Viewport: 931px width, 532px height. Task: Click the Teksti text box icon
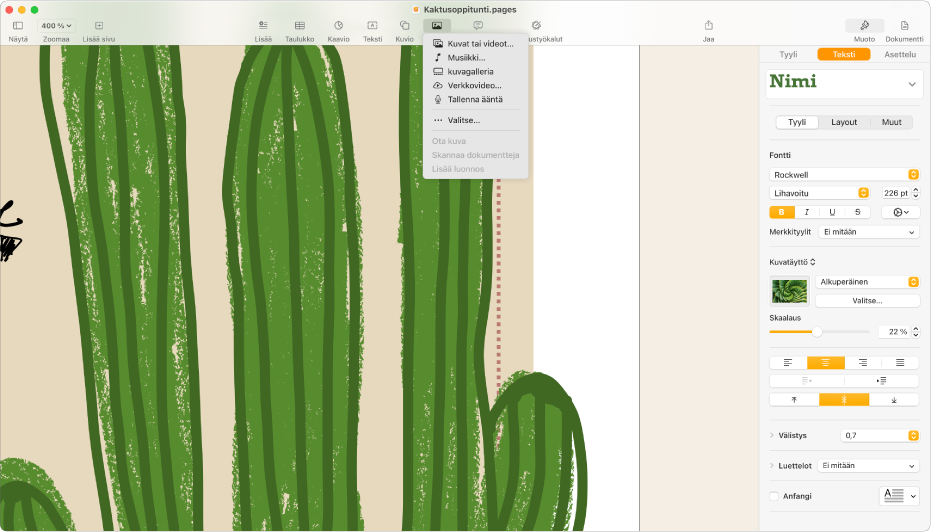pos(372,25)
